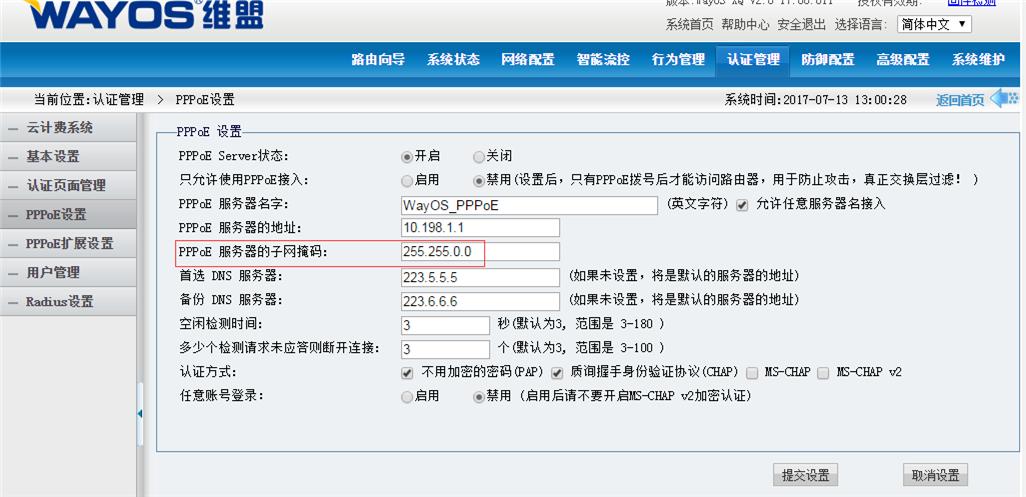
Task: Open the 系统维护 menu
Action: (978, 59)
